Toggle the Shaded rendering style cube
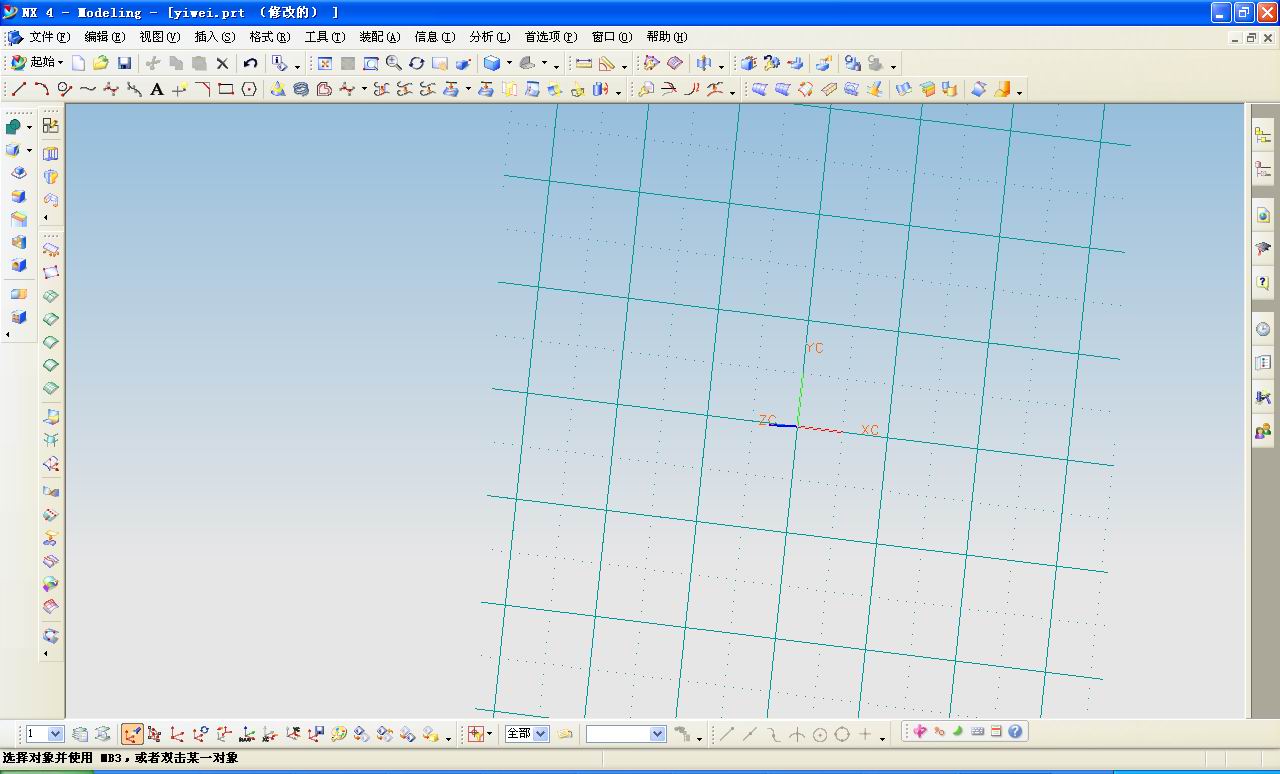Viewport: 1280px width, 774px height. tap(492, 63)
